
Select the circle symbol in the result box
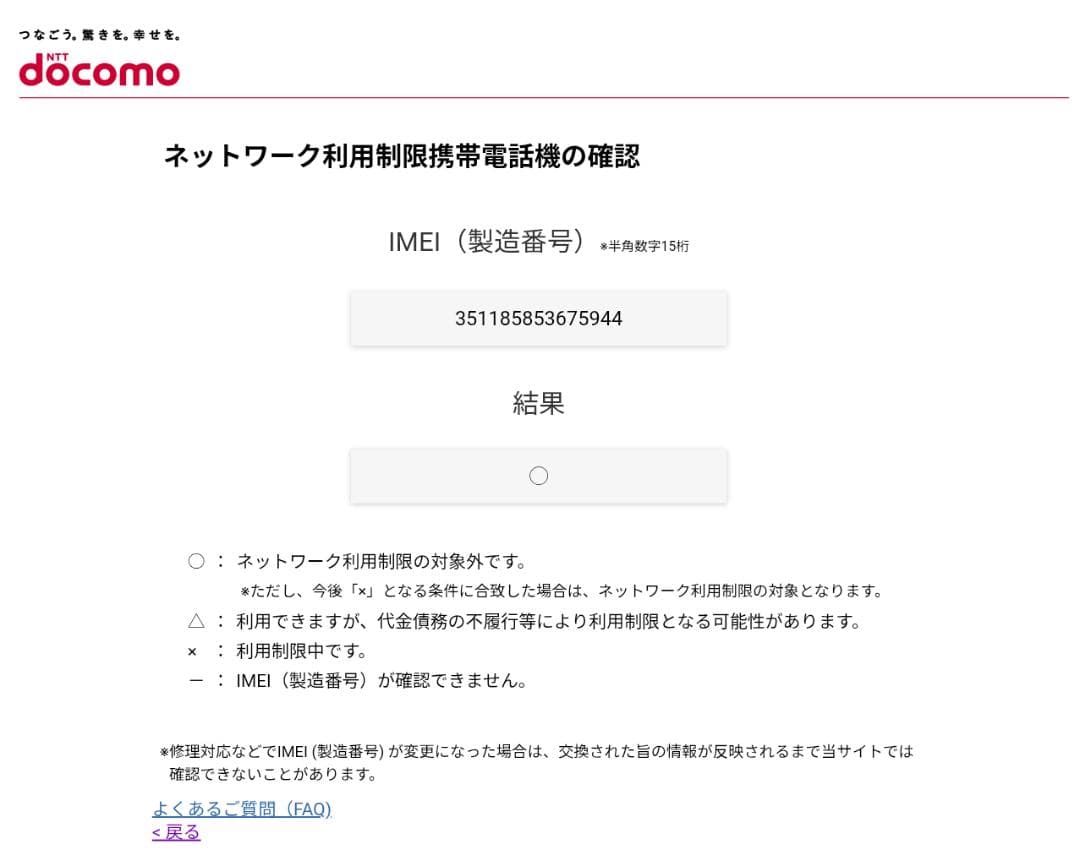[x=539, y=475]
